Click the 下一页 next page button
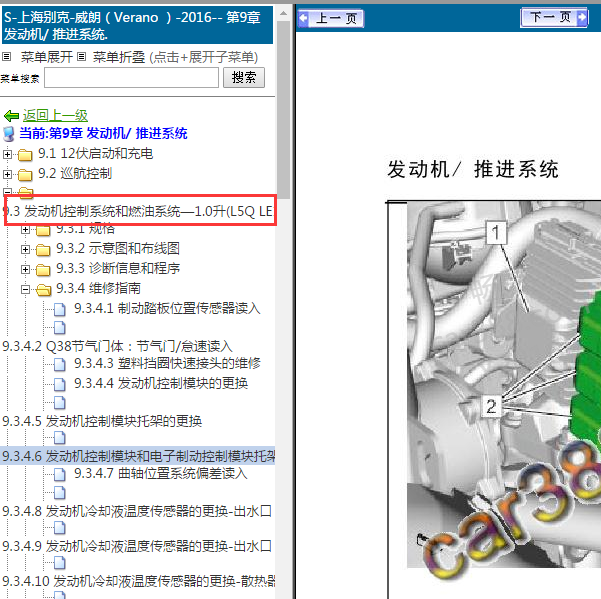This screenshot has height=599, width=601. [x=554, y=17]
